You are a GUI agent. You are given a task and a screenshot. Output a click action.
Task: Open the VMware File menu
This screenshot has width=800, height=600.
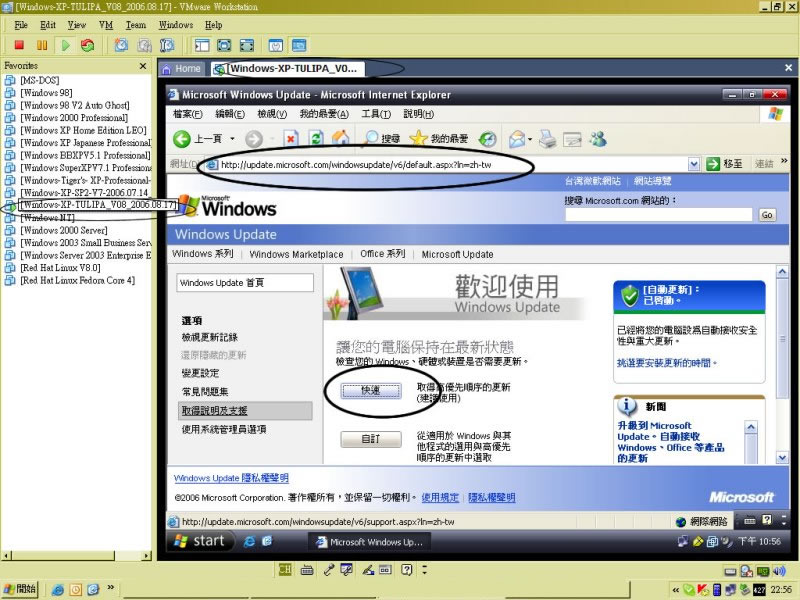pos(21,25)
